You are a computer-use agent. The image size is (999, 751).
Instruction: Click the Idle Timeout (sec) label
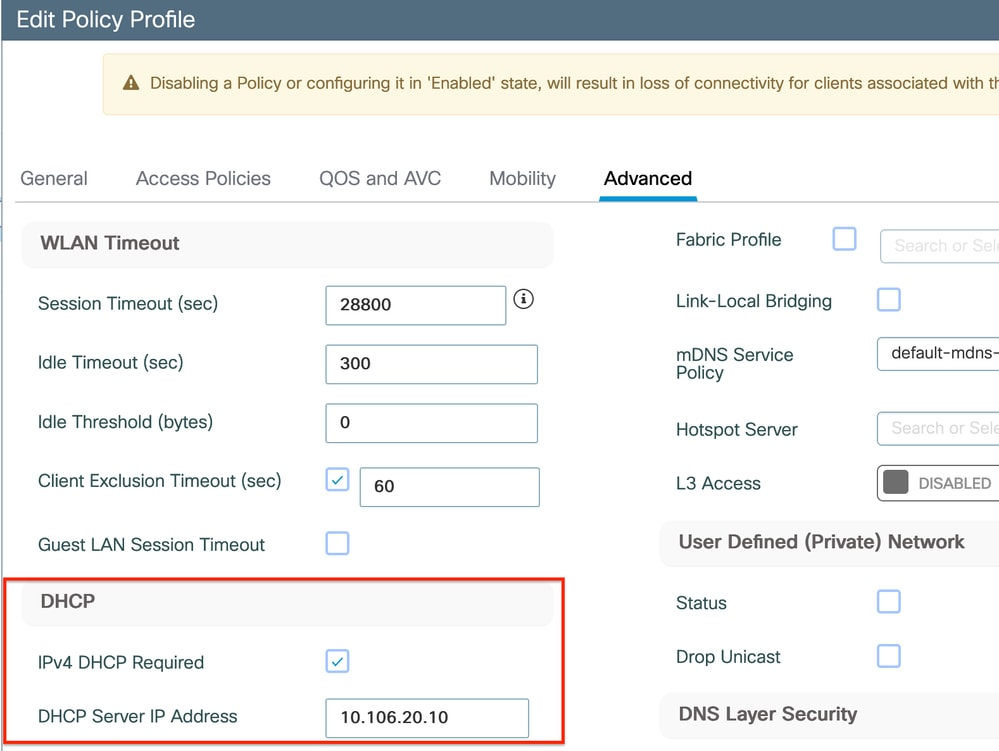pyautogui.click(x=111, y=362)
